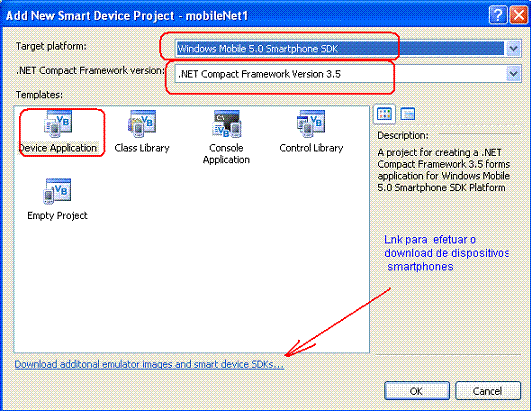Switch templates to small icons view

point(407,114)
